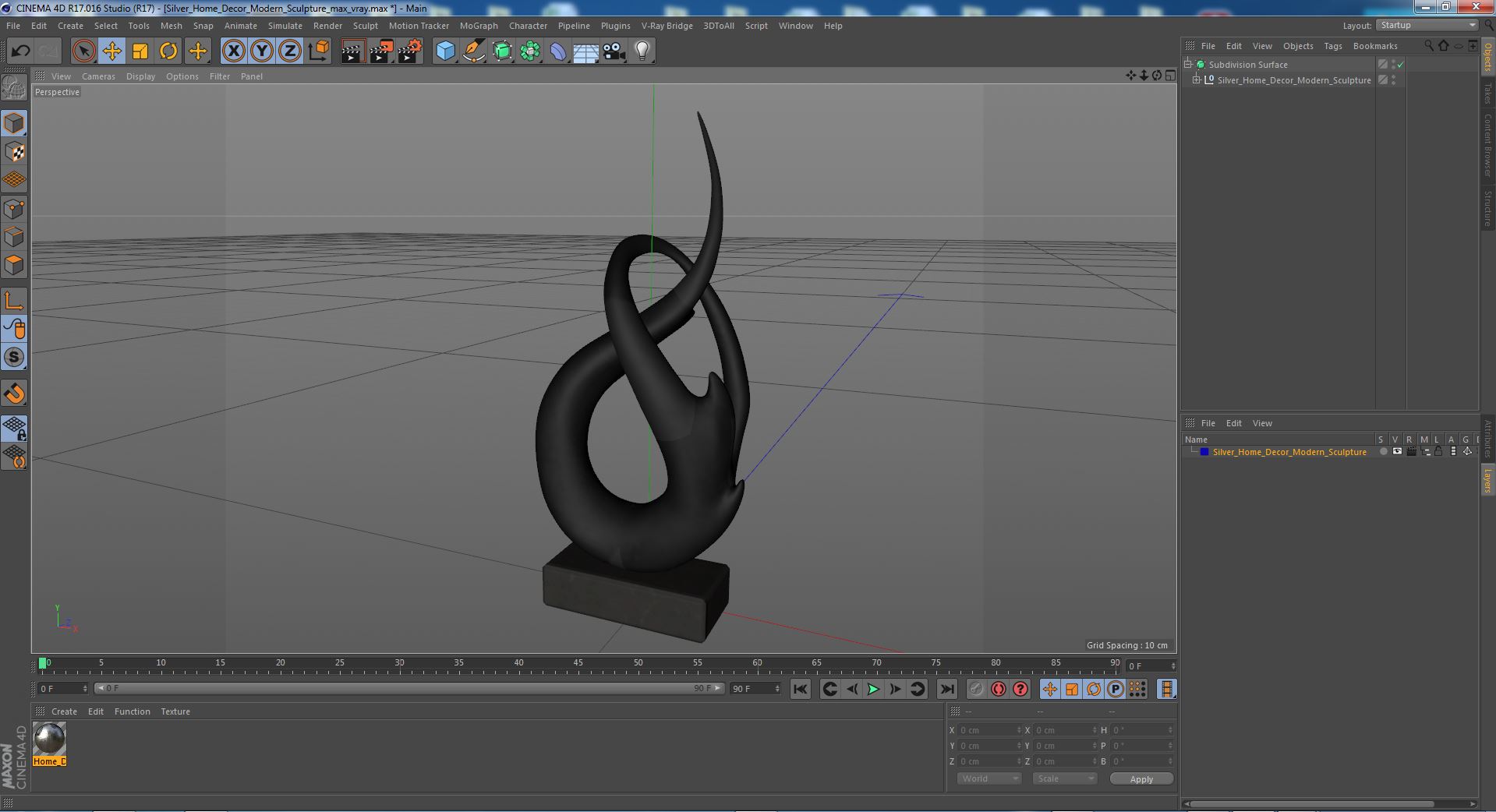The image size is (1496, 812).
Task: Click Layers panel horizontal scrollbar
Action: pyautogui.click(x=1311, y=804)
